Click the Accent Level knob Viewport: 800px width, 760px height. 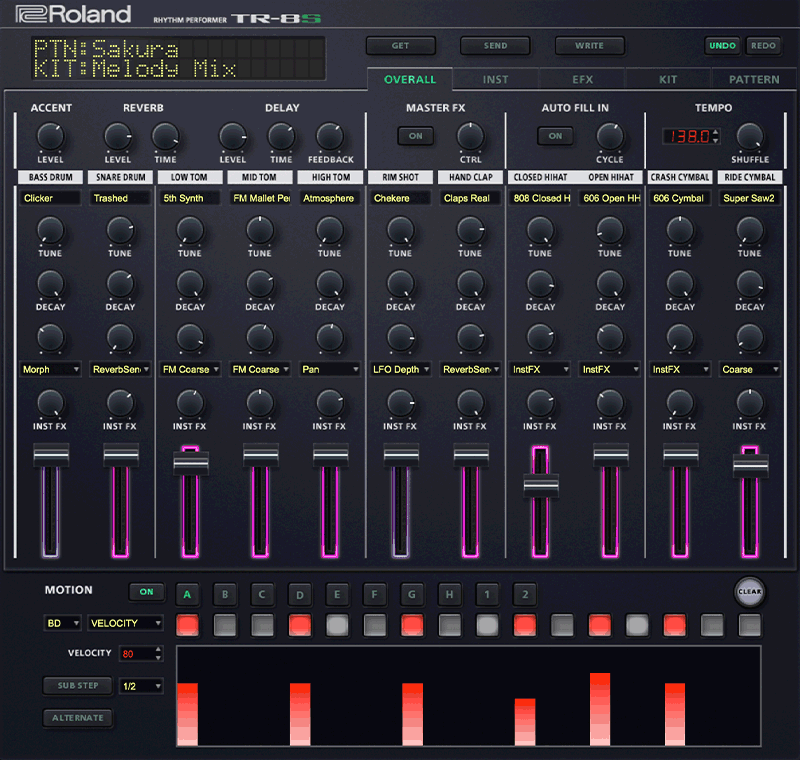coord(51,136)
